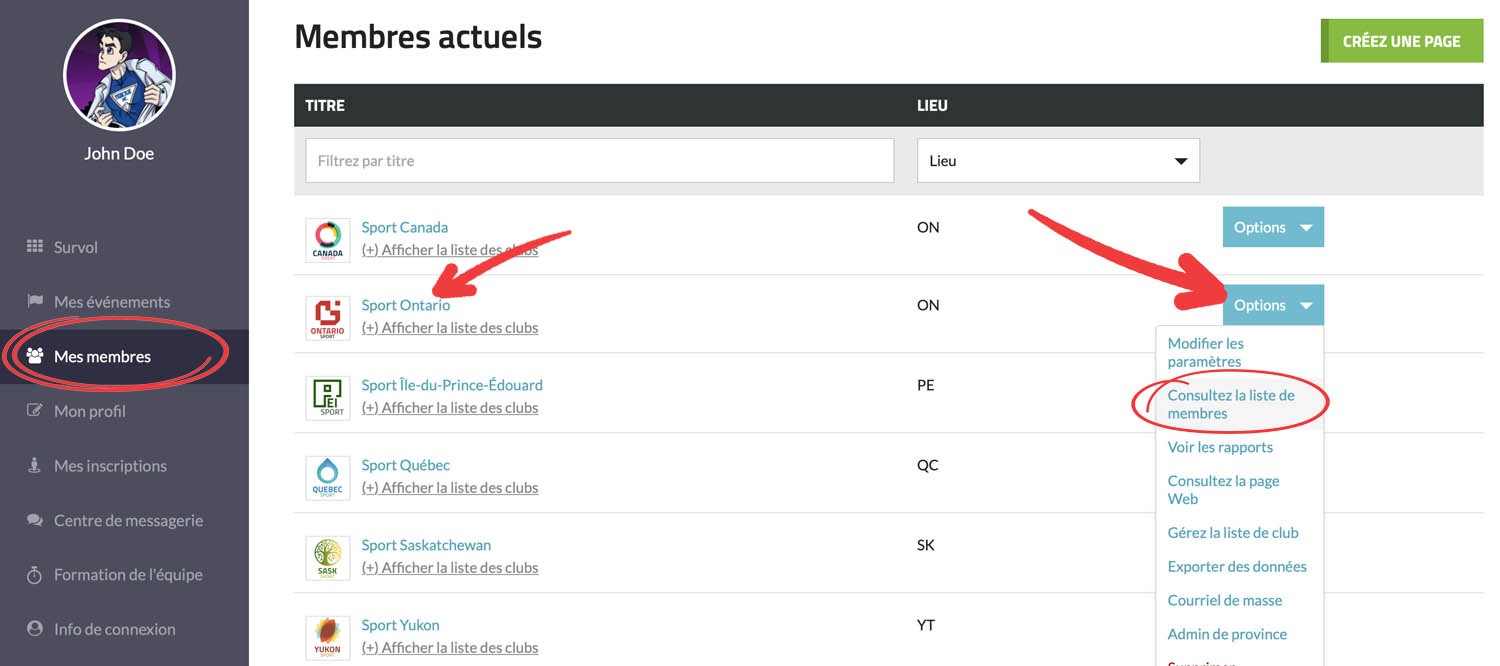
Task: Click the Sport Saskatchewan tree logo
Action: [x=327, y=558]
